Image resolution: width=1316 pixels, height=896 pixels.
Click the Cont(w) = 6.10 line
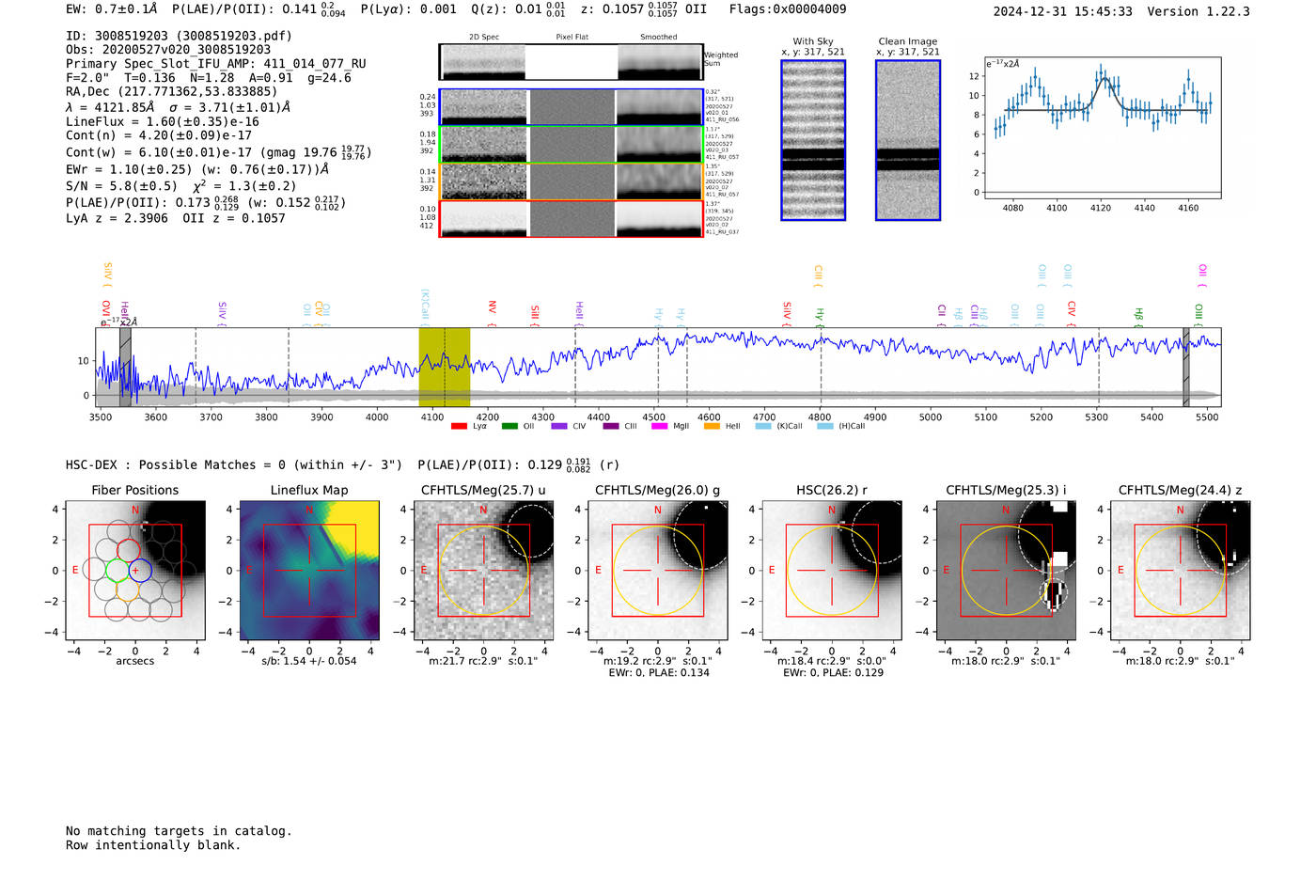pyautogui.click(x=218, y=152)
